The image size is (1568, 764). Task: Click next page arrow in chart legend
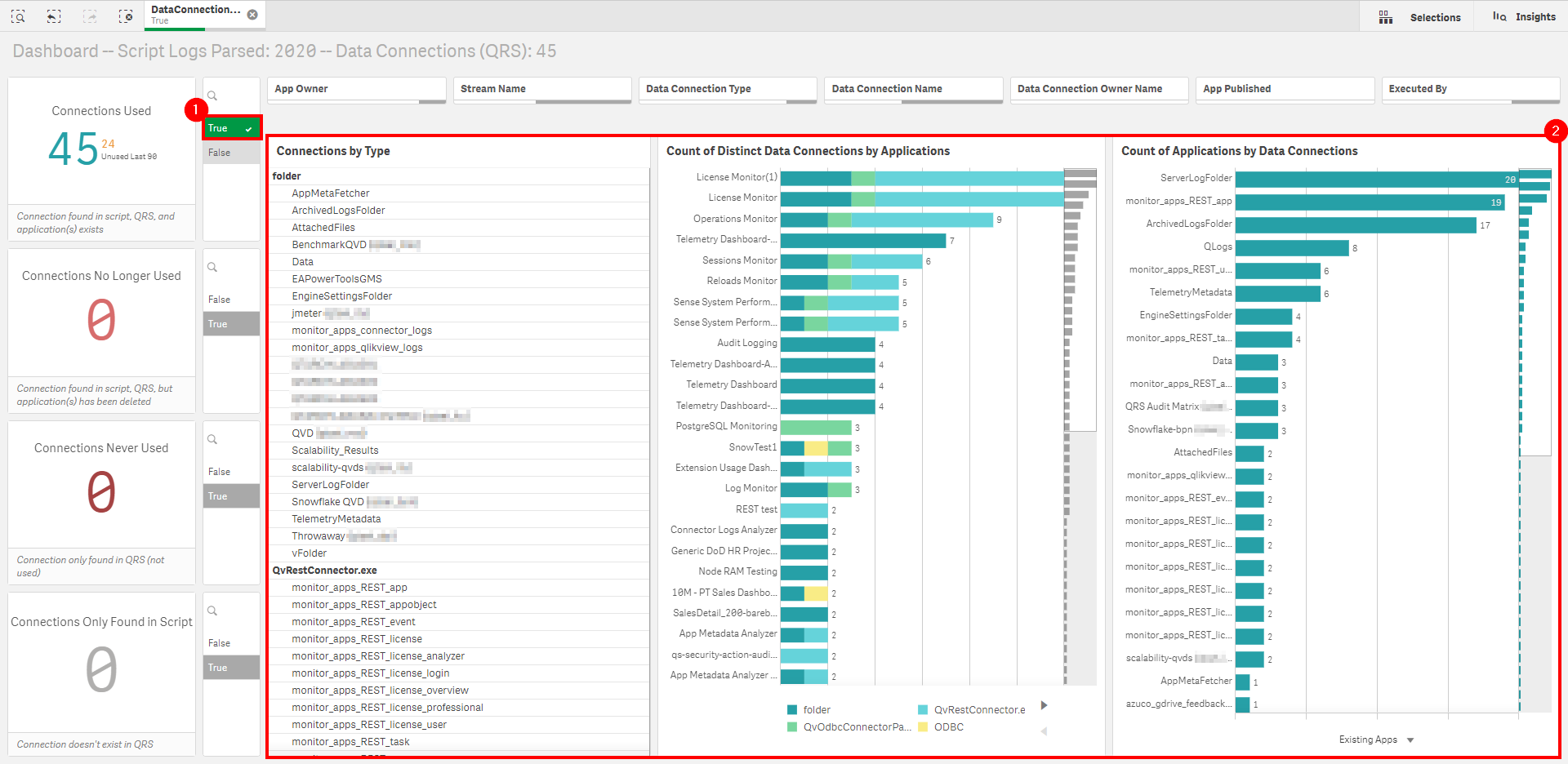1044,705
